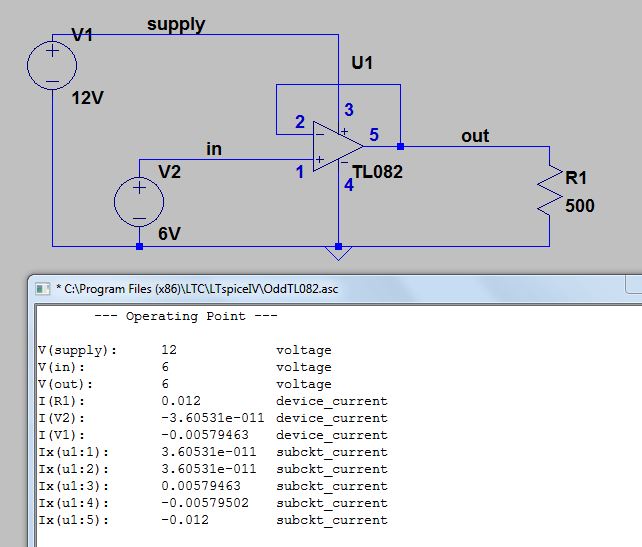Viewport: 642px width, 547px height.
Task: Click the 12V value text of V1
Action: (89, 99)
